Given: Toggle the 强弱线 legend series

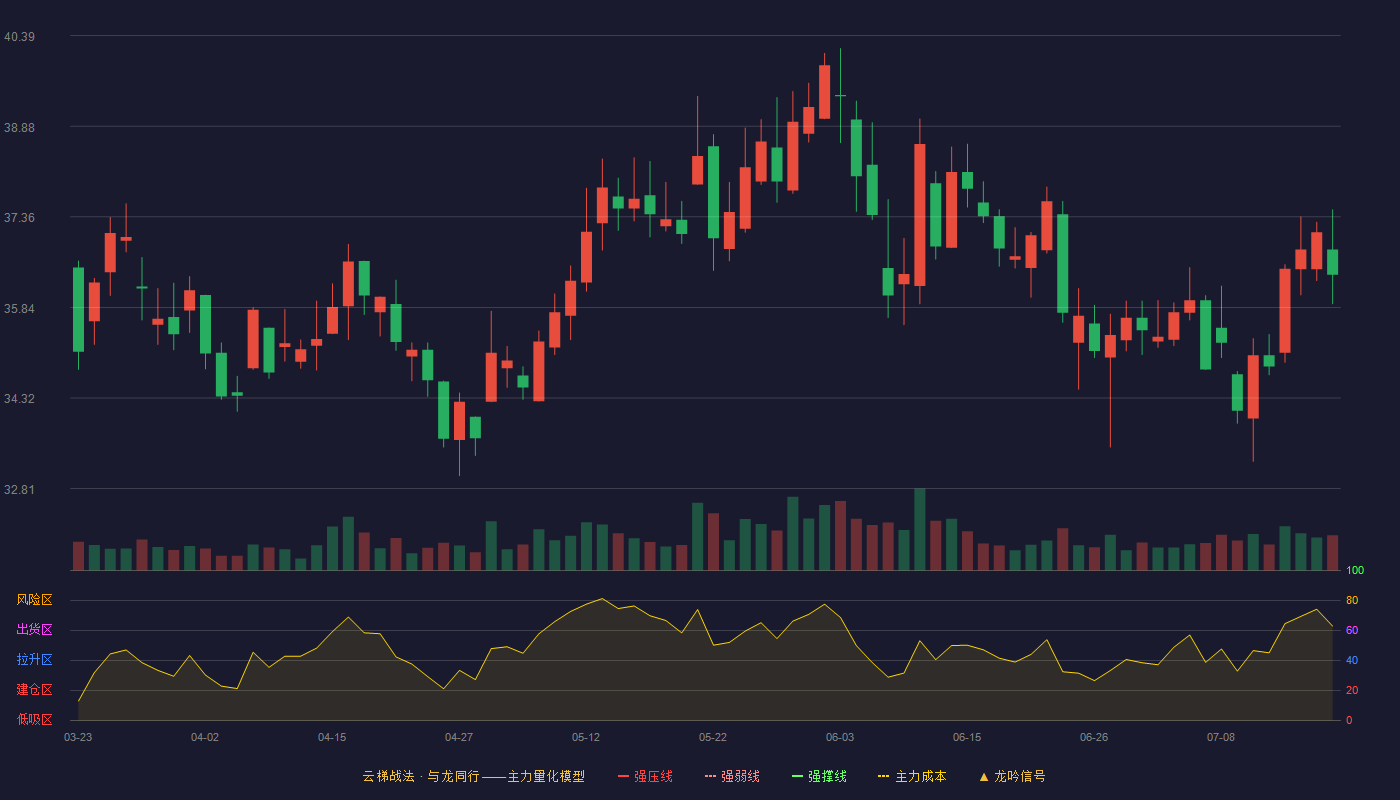Looking at the screenshot, I should 732,776.
